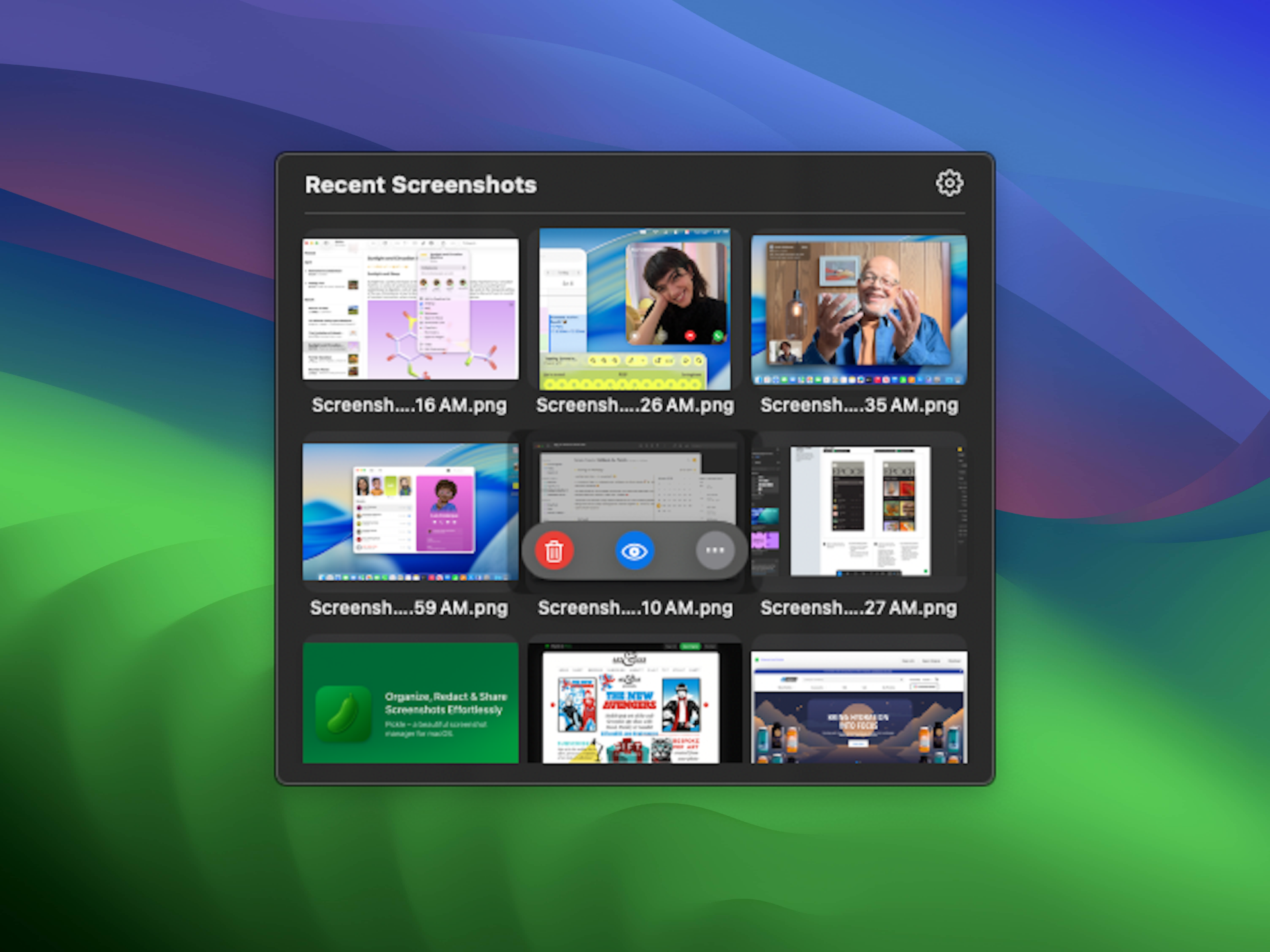Viewport: 1270px width, 952px height.
Task: Preview the hovered screenshot with the blue eye icon
Action: tap(634, 550)
